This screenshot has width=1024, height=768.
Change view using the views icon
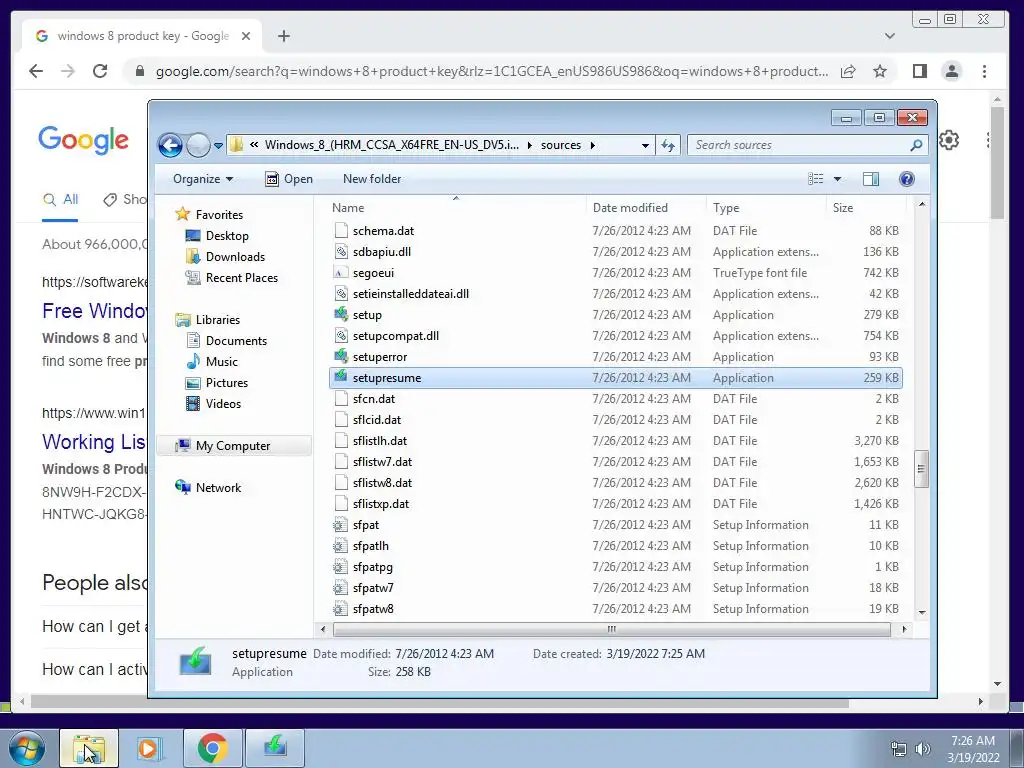(x=816, y=179)
